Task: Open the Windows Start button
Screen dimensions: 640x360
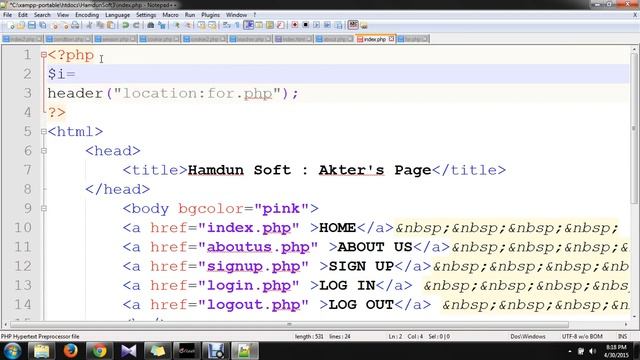Action: click(12, 351)
